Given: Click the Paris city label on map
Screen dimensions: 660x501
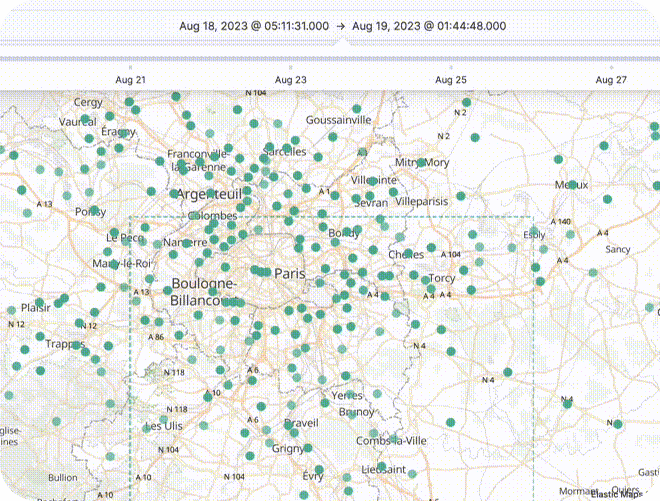Looking at the screenshot, I should tap(291, 273).
